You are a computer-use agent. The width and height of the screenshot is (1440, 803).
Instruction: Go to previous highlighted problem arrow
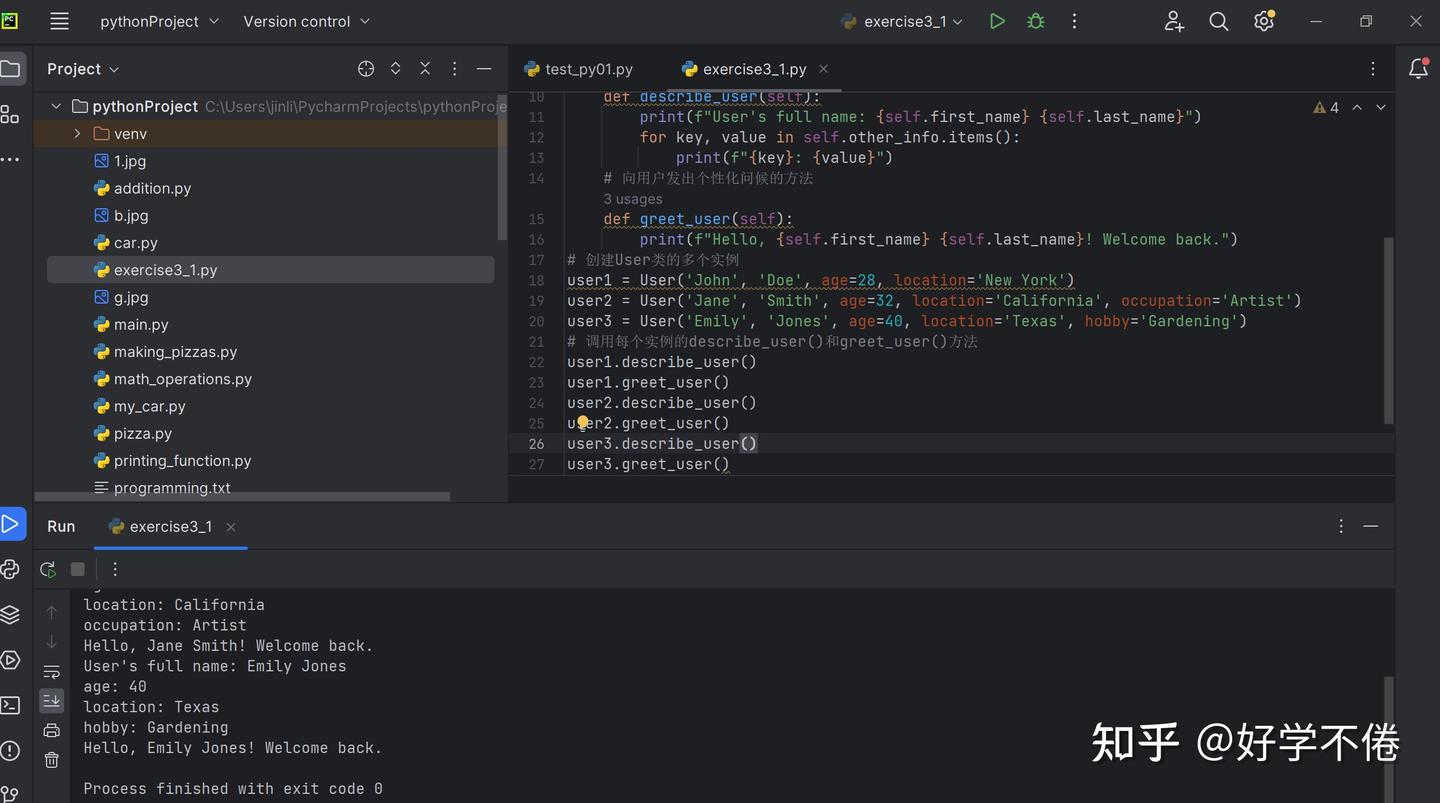[1357, 107]
